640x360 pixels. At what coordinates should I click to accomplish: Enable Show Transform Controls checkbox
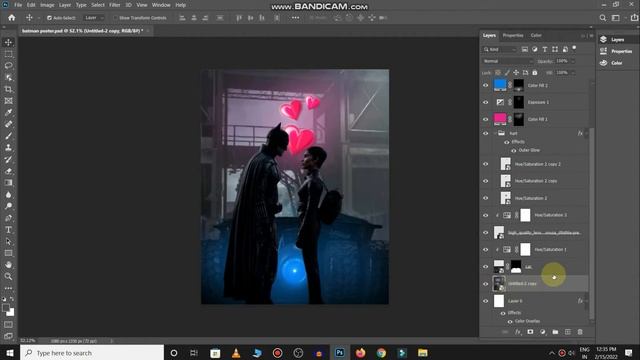coord(115,18)
